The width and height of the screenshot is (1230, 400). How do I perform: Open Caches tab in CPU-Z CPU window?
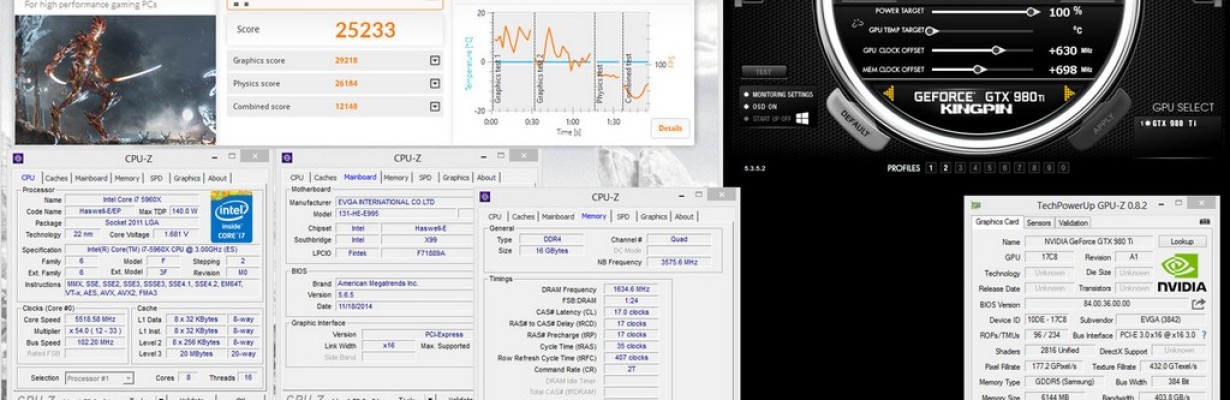click(56, 178)
